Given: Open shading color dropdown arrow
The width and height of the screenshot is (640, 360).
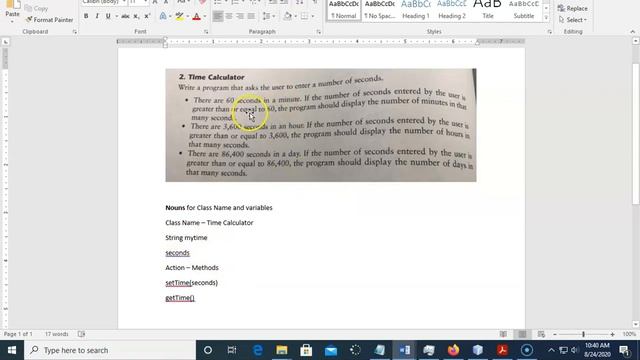Looking at the screenshot, I should click(296, 16).
